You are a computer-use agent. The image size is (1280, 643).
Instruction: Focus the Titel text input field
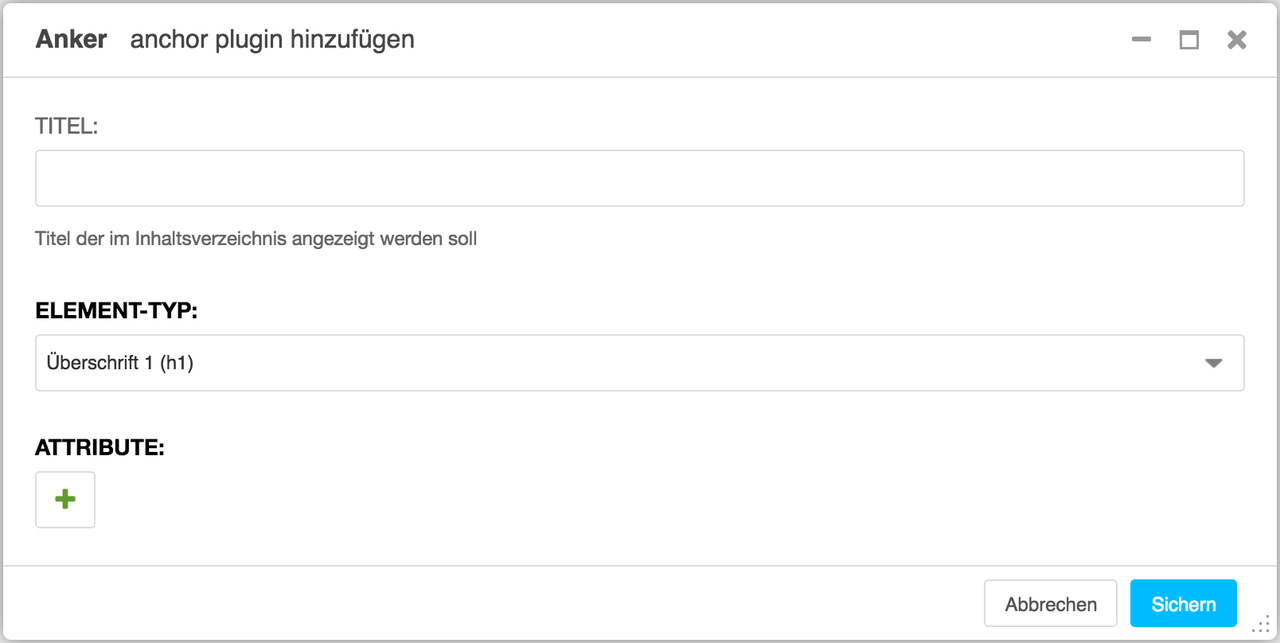click(640, 178)
